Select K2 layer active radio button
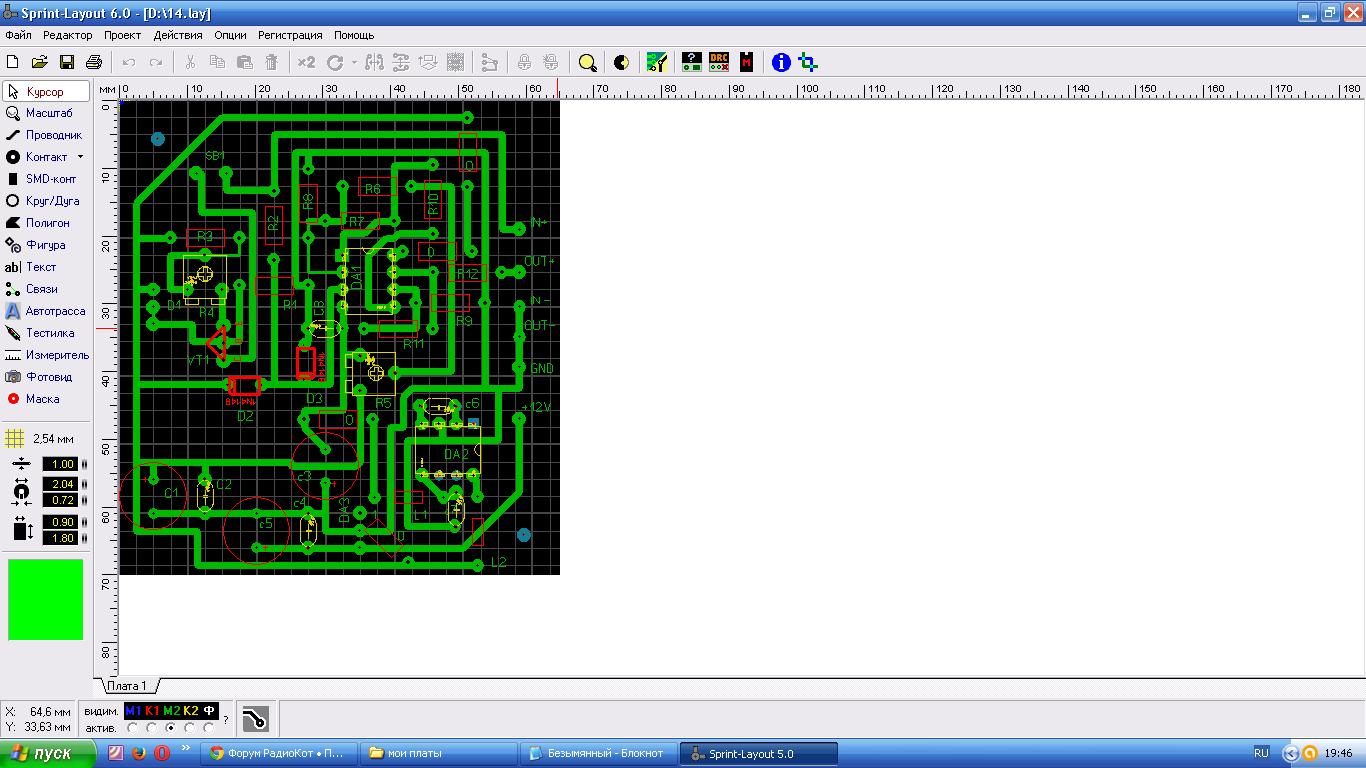Screen dimensions: 1366x768 coord(190,728)
